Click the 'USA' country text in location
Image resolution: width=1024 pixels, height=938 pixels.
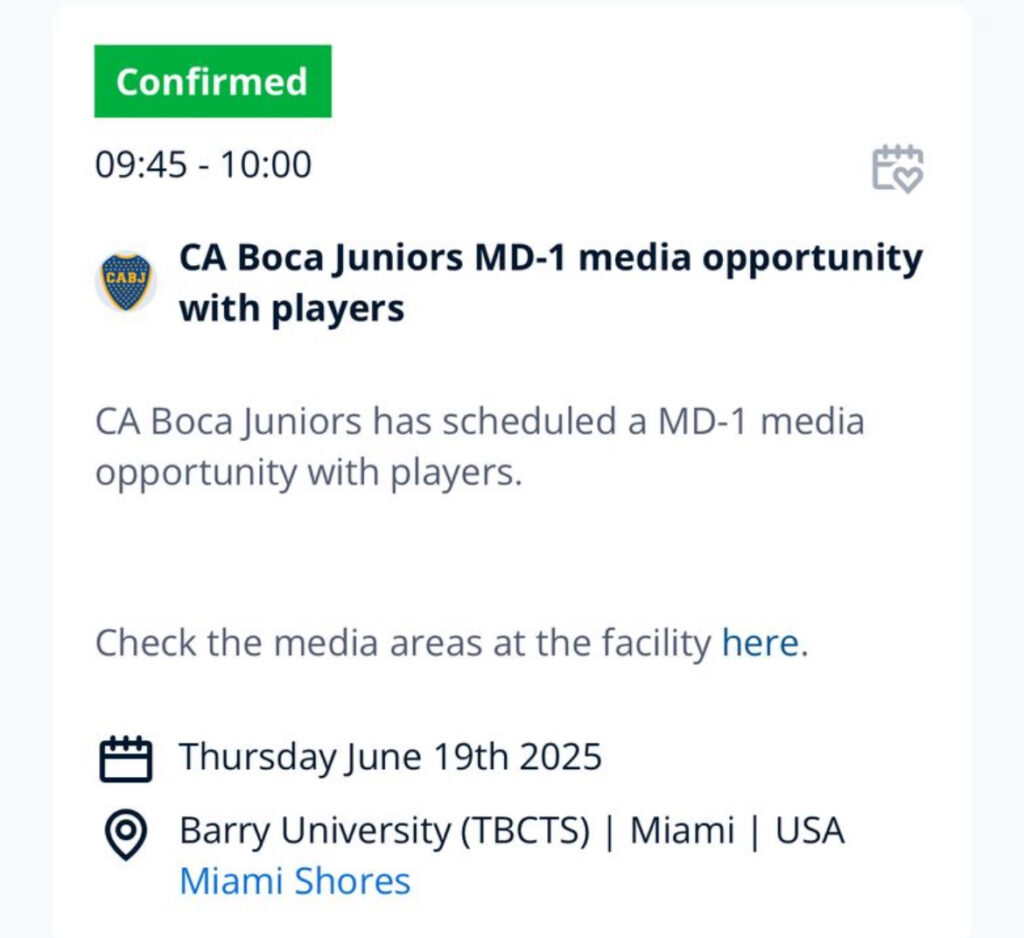click(x=810, y=831)
